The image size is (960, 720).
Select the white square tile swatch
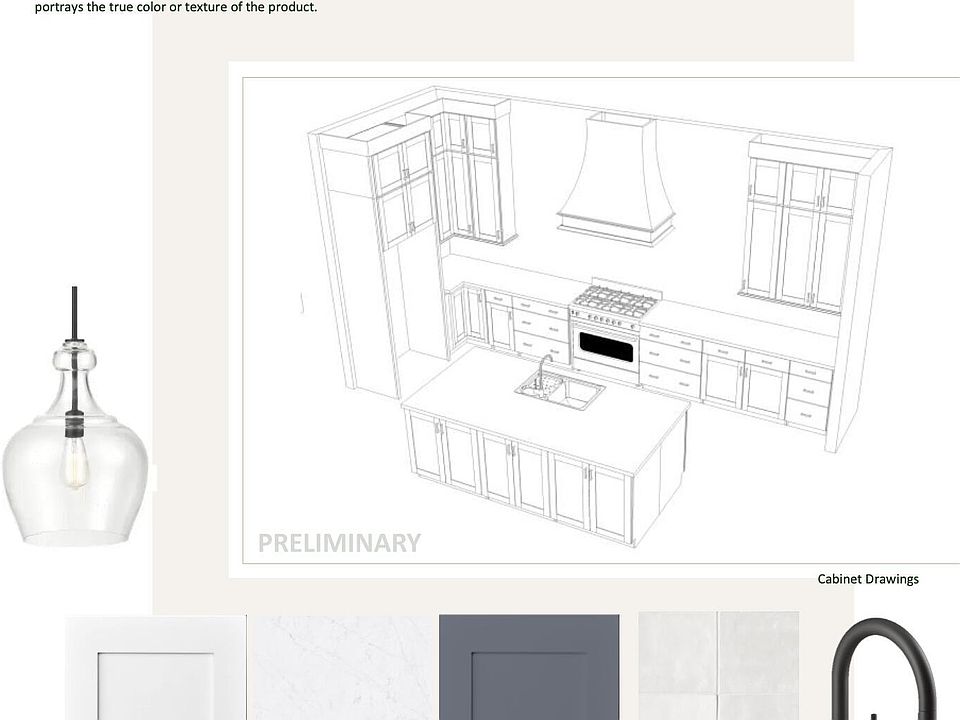[x=718, y=666]
